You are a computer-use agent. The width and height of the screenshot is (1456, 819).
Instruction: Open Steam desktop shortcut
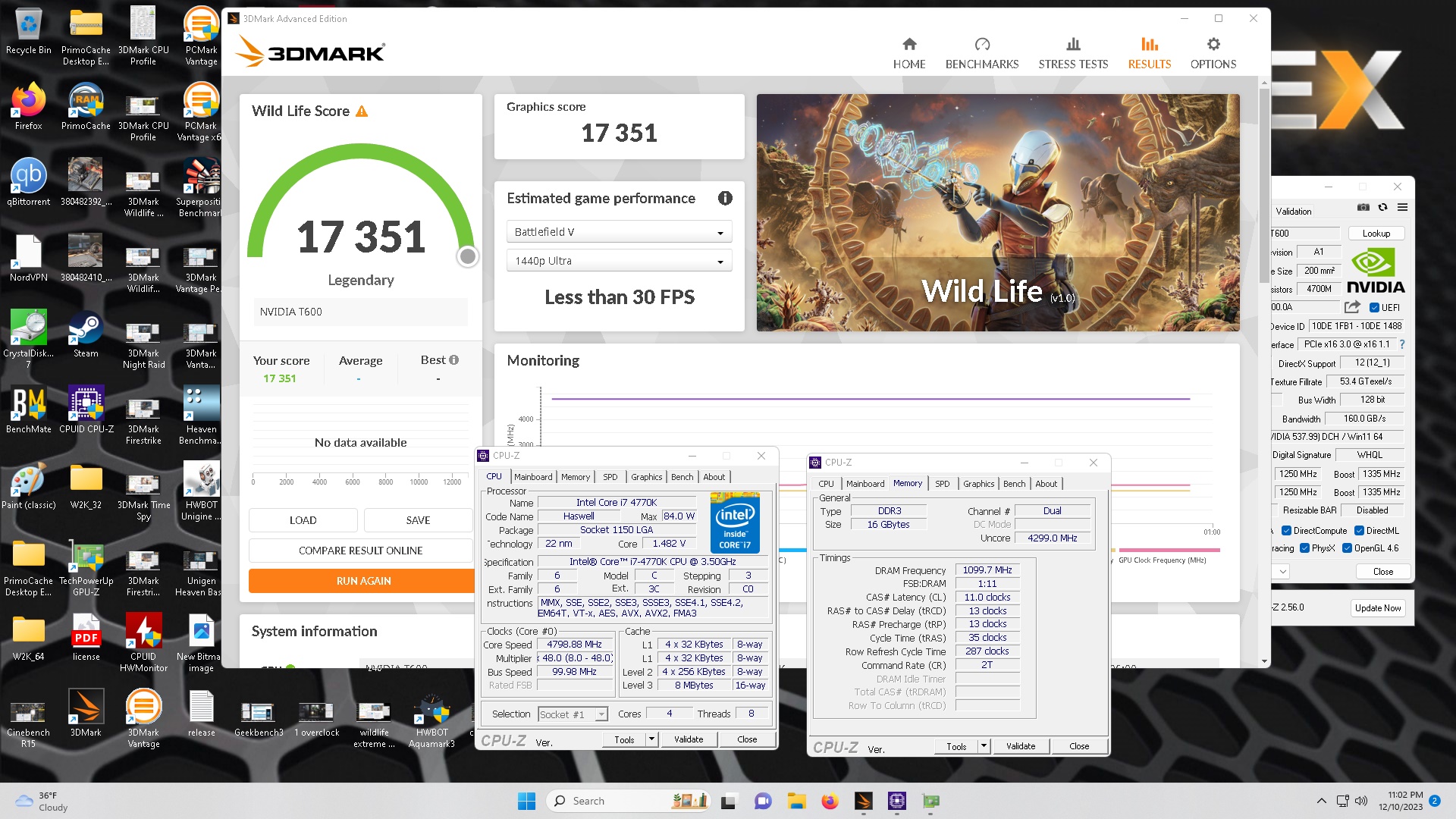pos(86,334)
